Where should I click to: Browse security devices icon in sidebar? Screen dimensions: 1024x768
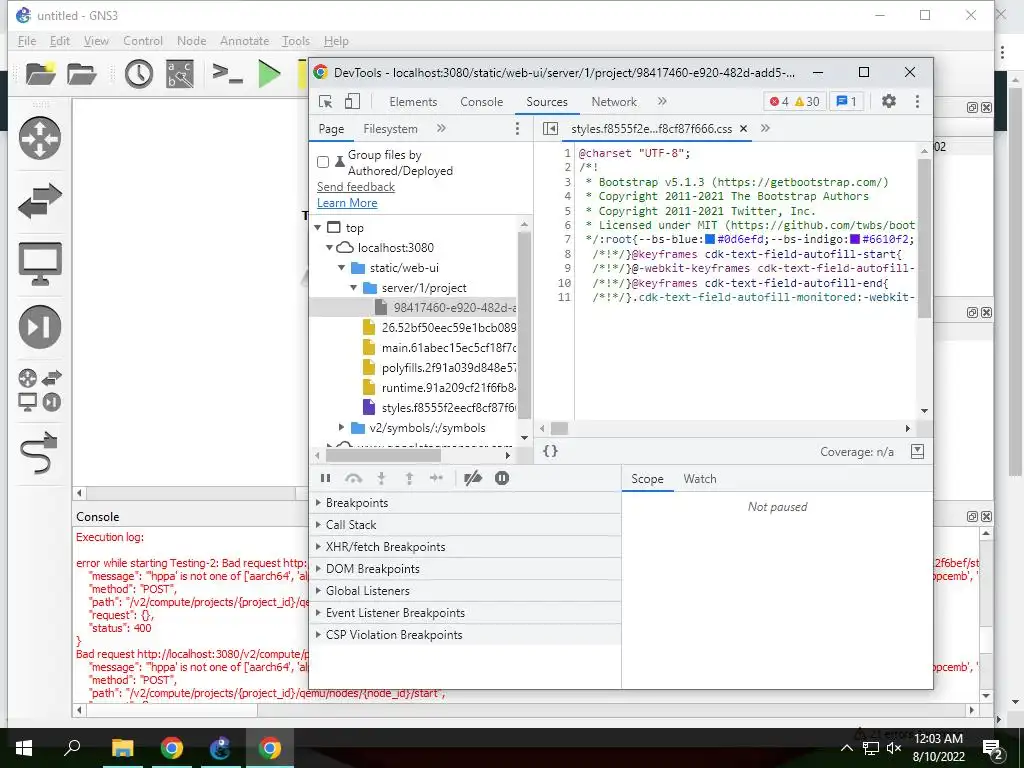[x=40, y=327]
